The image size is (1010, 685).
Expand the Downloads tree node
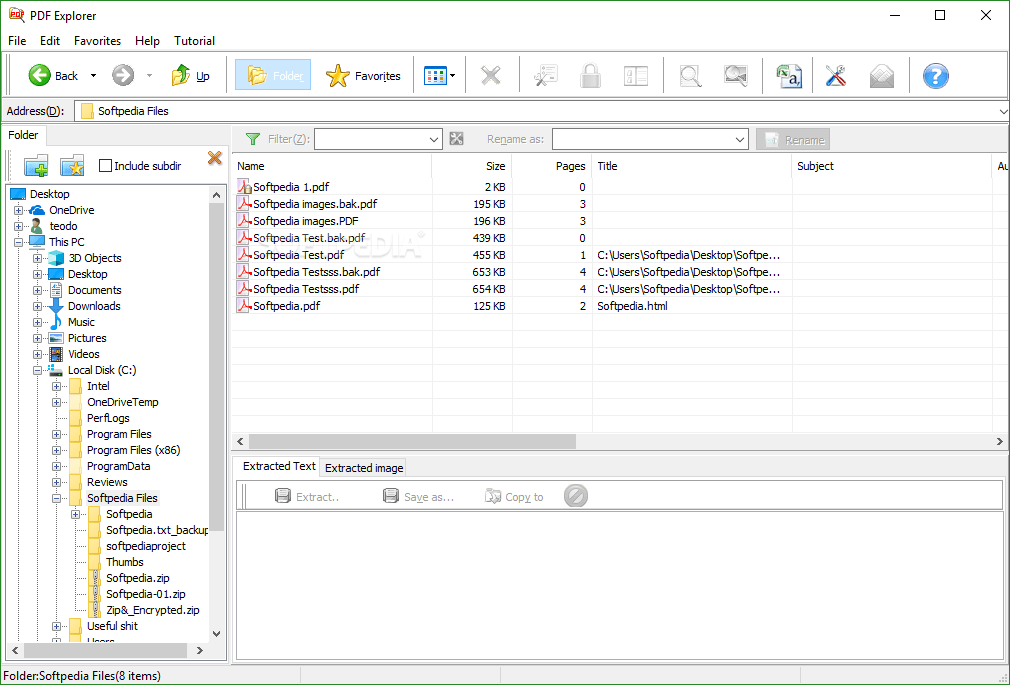tap(36, 306)
